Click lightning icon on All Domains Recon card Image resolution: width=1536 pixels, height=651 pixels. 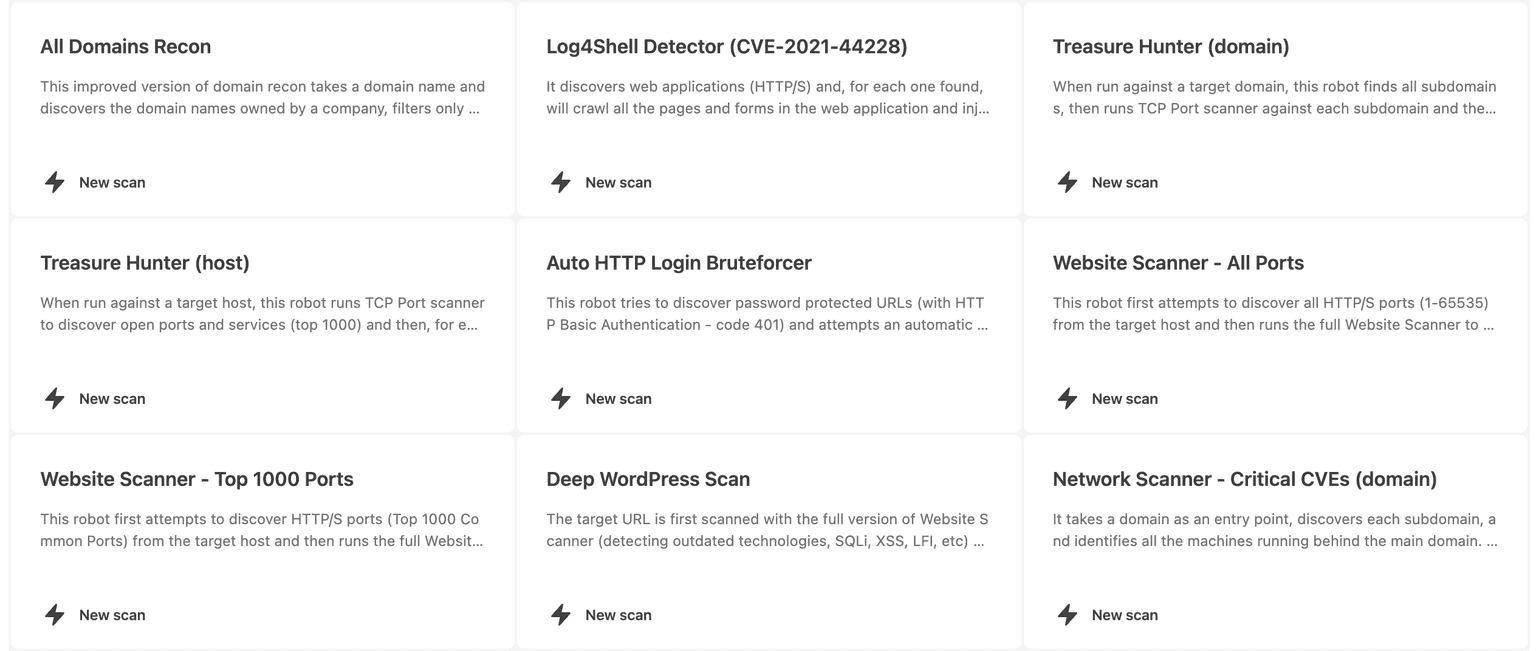[x=55, y=182]
